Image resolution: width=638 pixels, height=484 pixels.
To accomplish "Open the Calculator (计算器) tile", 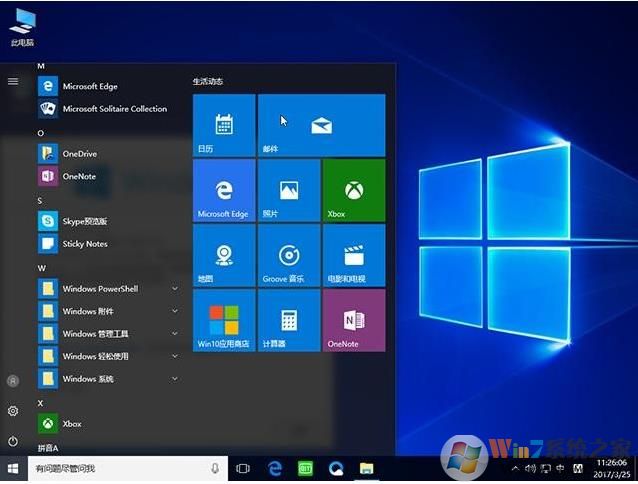I will point(289,321).
